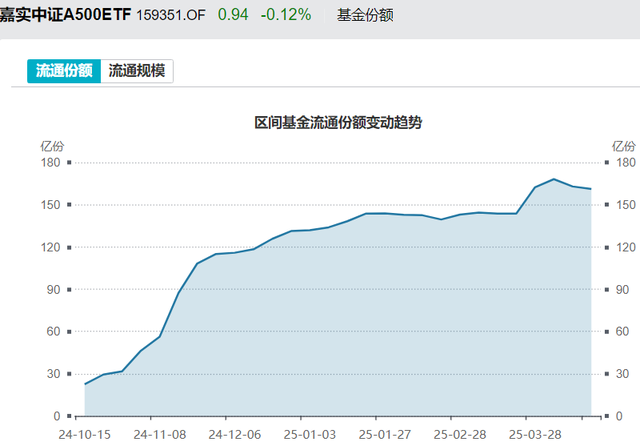Click the peak point of the share line
Screen dimensions: 640x446
click(554, 179)
